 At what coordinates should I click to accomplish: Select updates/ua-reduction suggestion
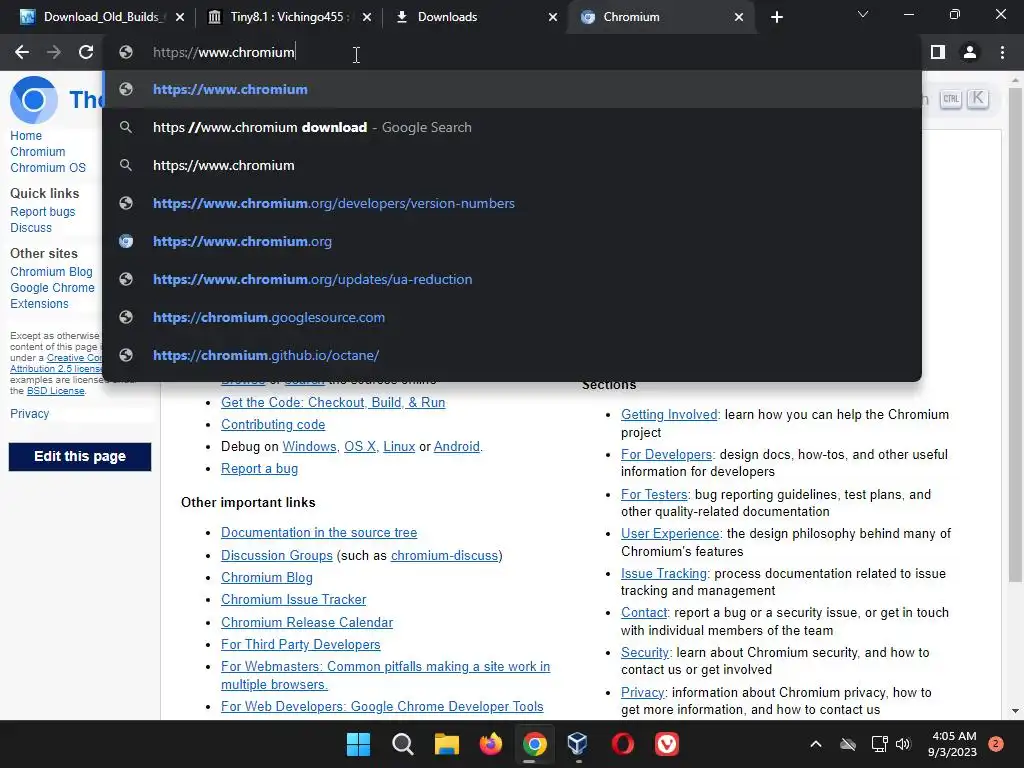[x=512, y=279]
